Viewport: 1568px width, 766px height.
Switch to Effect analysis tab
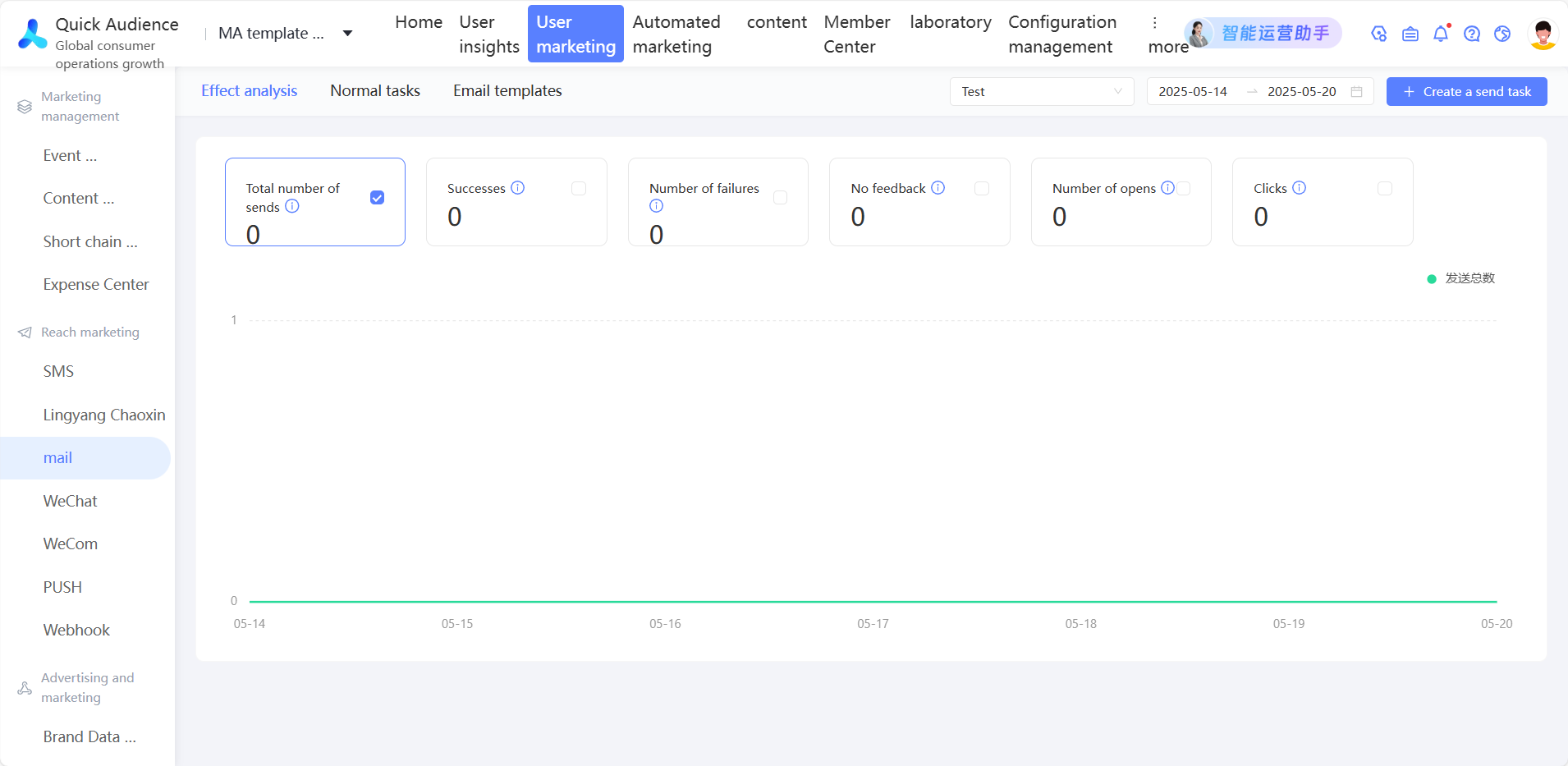point(250,90)
